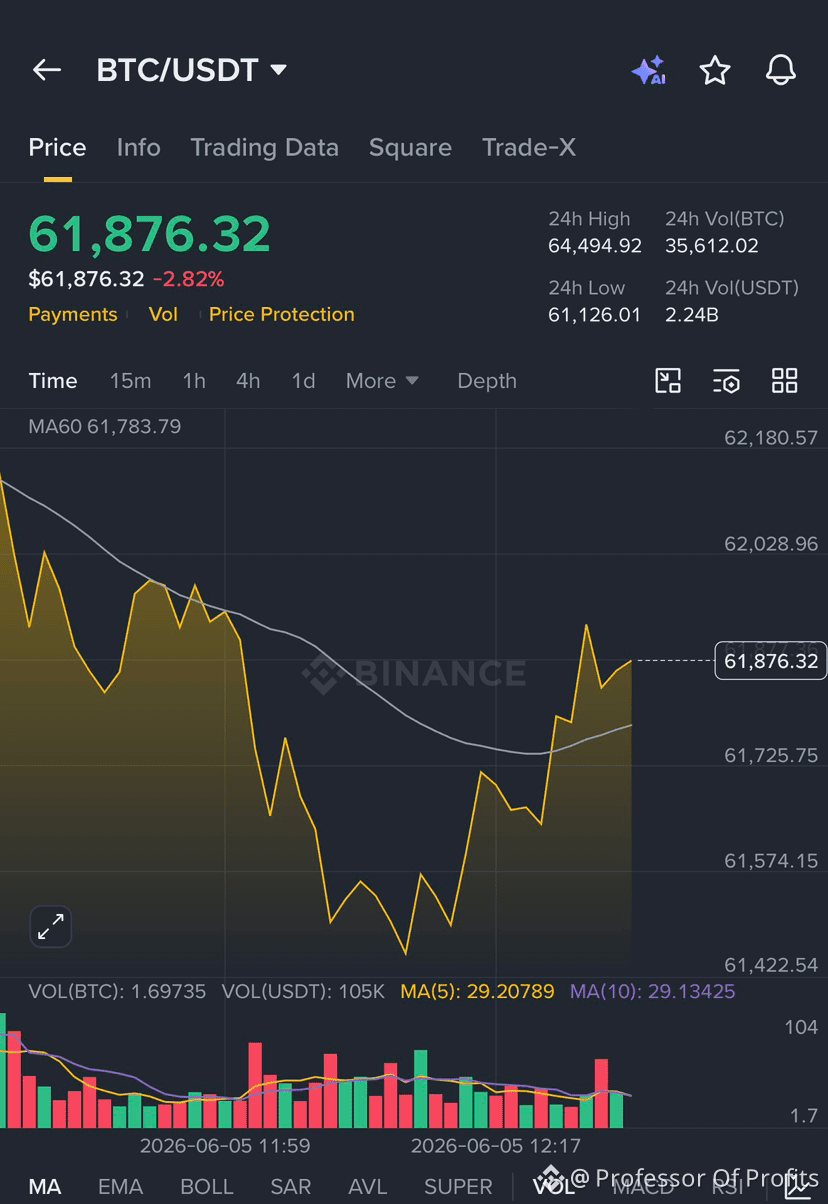Tap the MA(5): 29.20789 volume label
Image resolution: width=828 pixels, height=1204 pixels.
pyautogui.click(x=477, y=992)
